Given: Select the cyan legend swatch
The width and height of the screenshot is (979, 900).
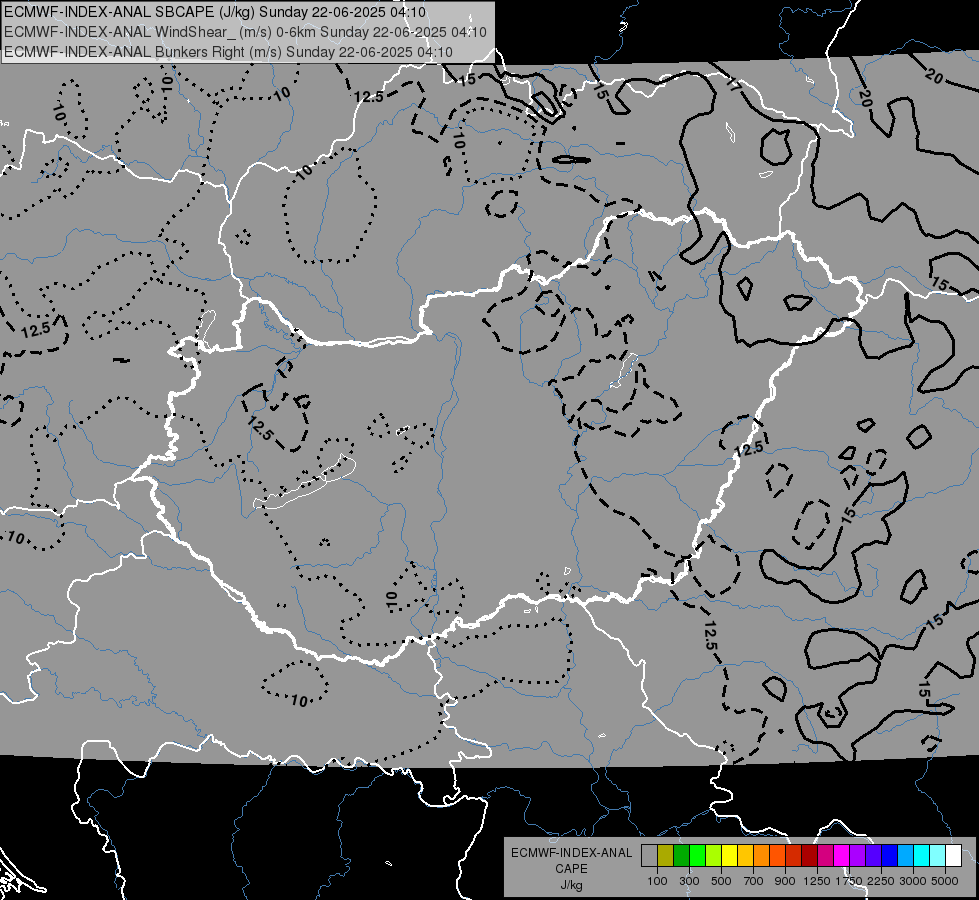Looking at the screenshot, I should tap(922, 855).
